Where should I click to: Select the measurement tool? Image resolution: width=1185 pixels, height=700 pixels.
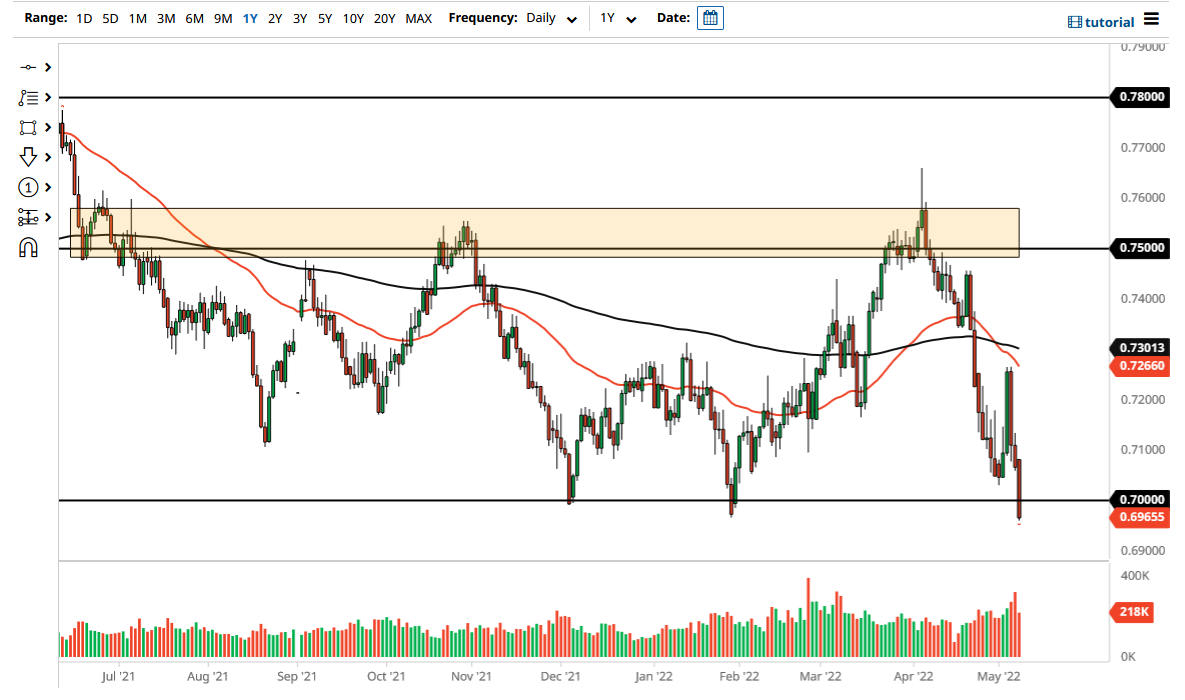pos(28,216)
